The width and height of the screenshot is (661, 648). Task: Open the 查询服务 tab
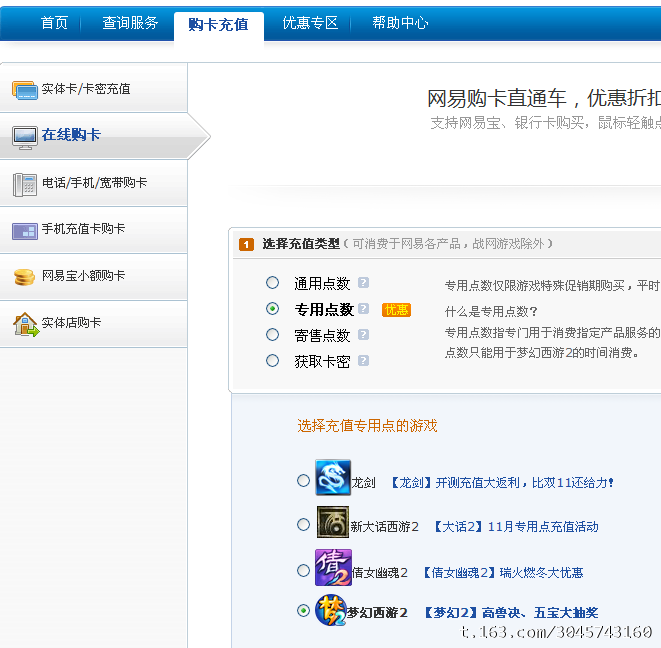pos(130,23)
